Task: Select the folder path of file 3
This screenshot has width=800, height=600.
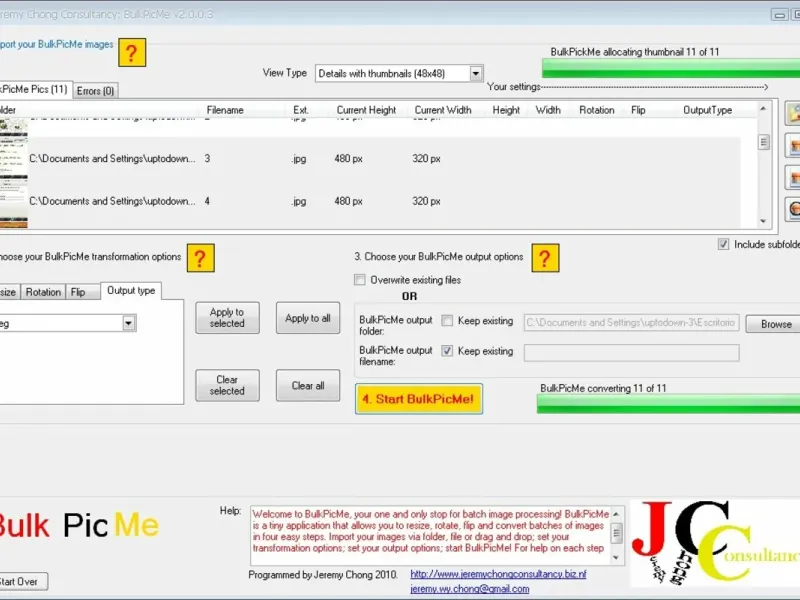Action: point(112,159)
